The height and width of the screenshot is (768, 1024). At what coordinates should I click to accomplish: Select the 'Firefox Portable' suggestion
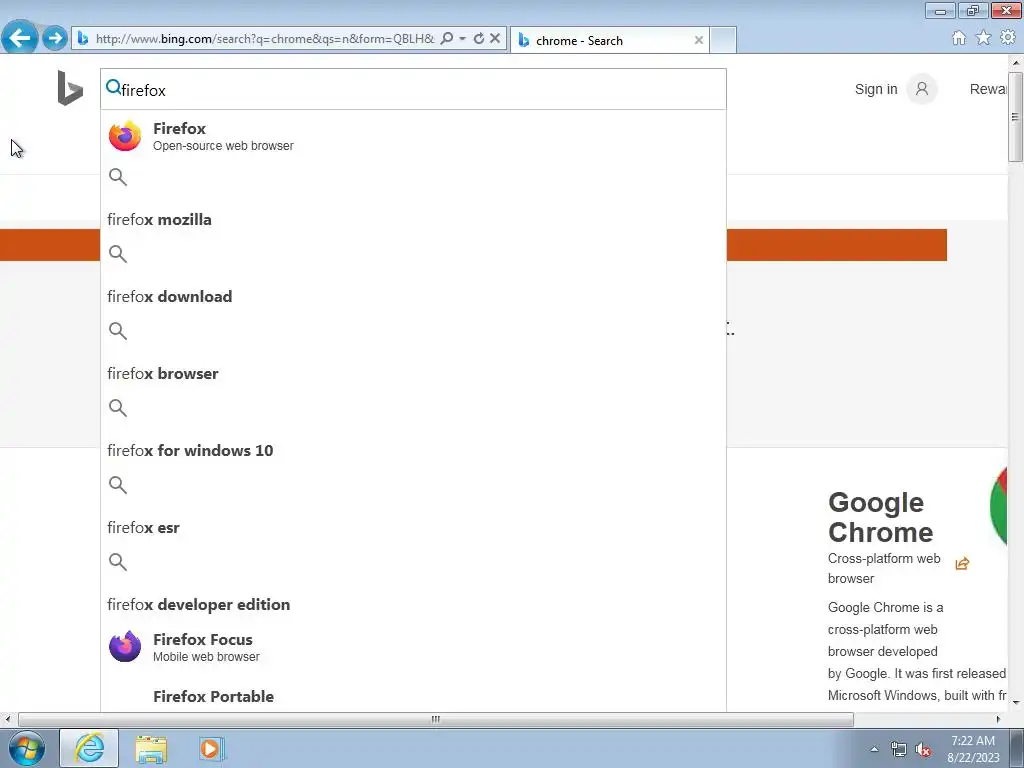214,696
